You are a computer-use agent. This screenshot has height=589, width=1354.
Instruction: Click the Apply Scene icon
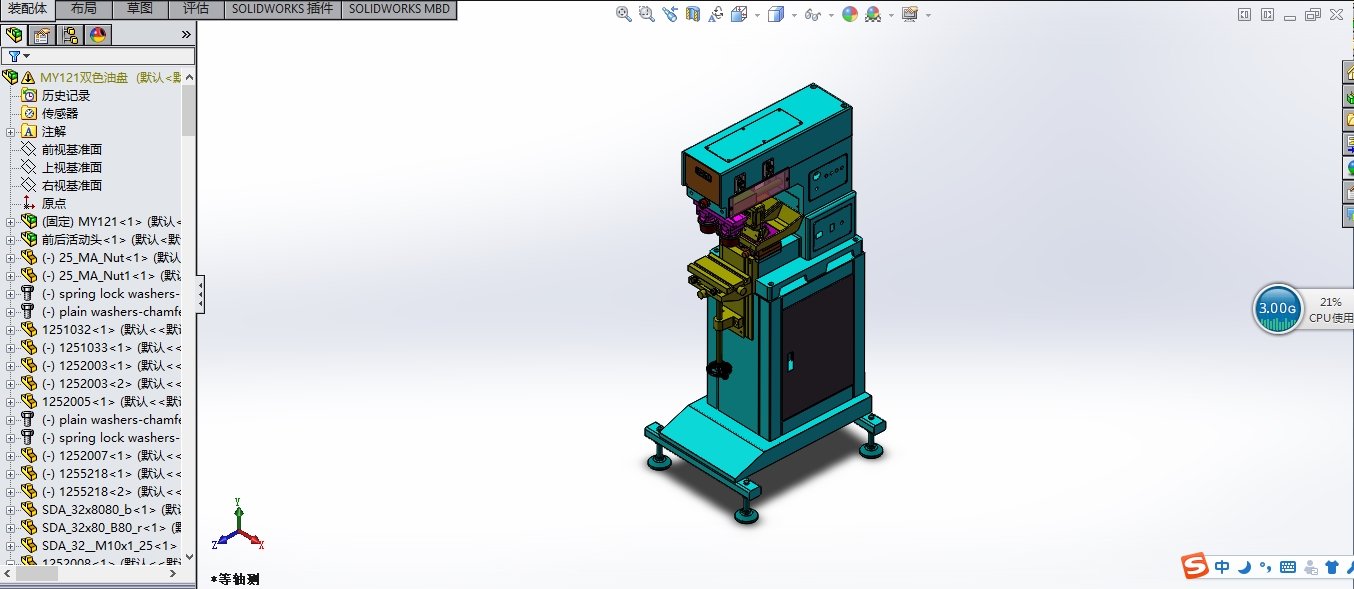point(873,14)
